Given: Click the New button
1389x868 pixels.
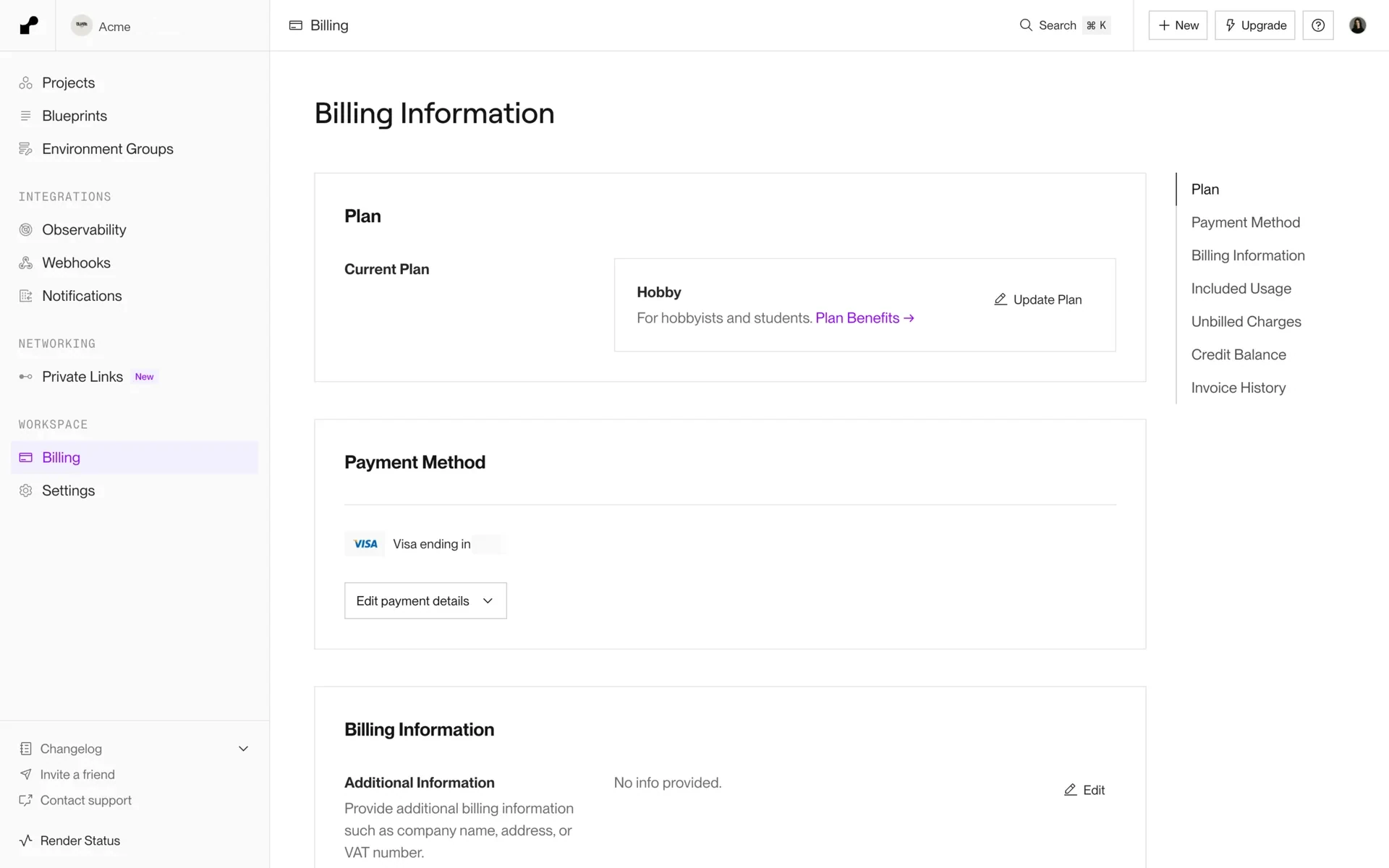Looking at the screenshot, I should pyautogui.click(x=1178, y=25).
